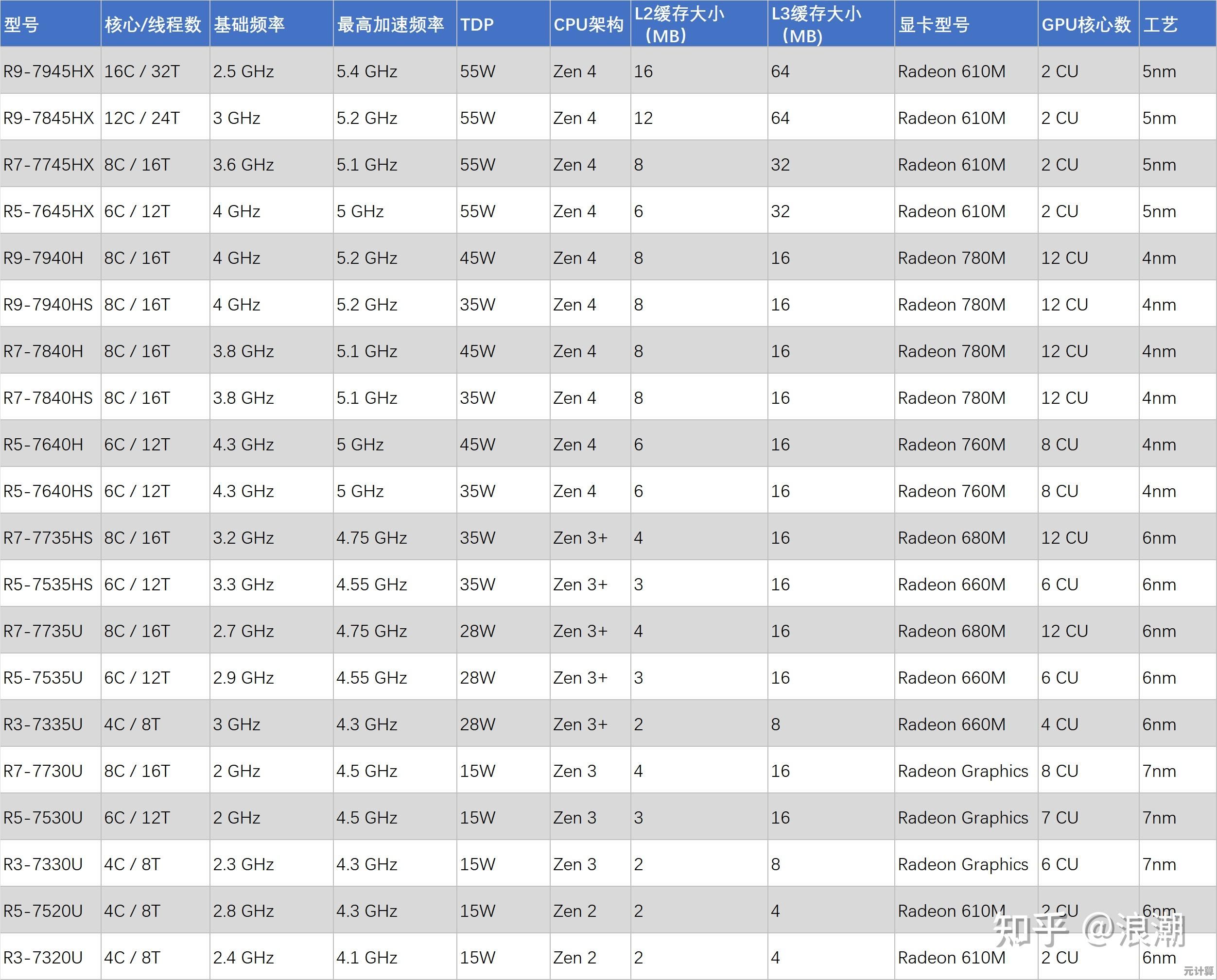Select Radeon 780M cell in R9-7940H row
Screen dimensions: 1217x980
coord(951,258)
